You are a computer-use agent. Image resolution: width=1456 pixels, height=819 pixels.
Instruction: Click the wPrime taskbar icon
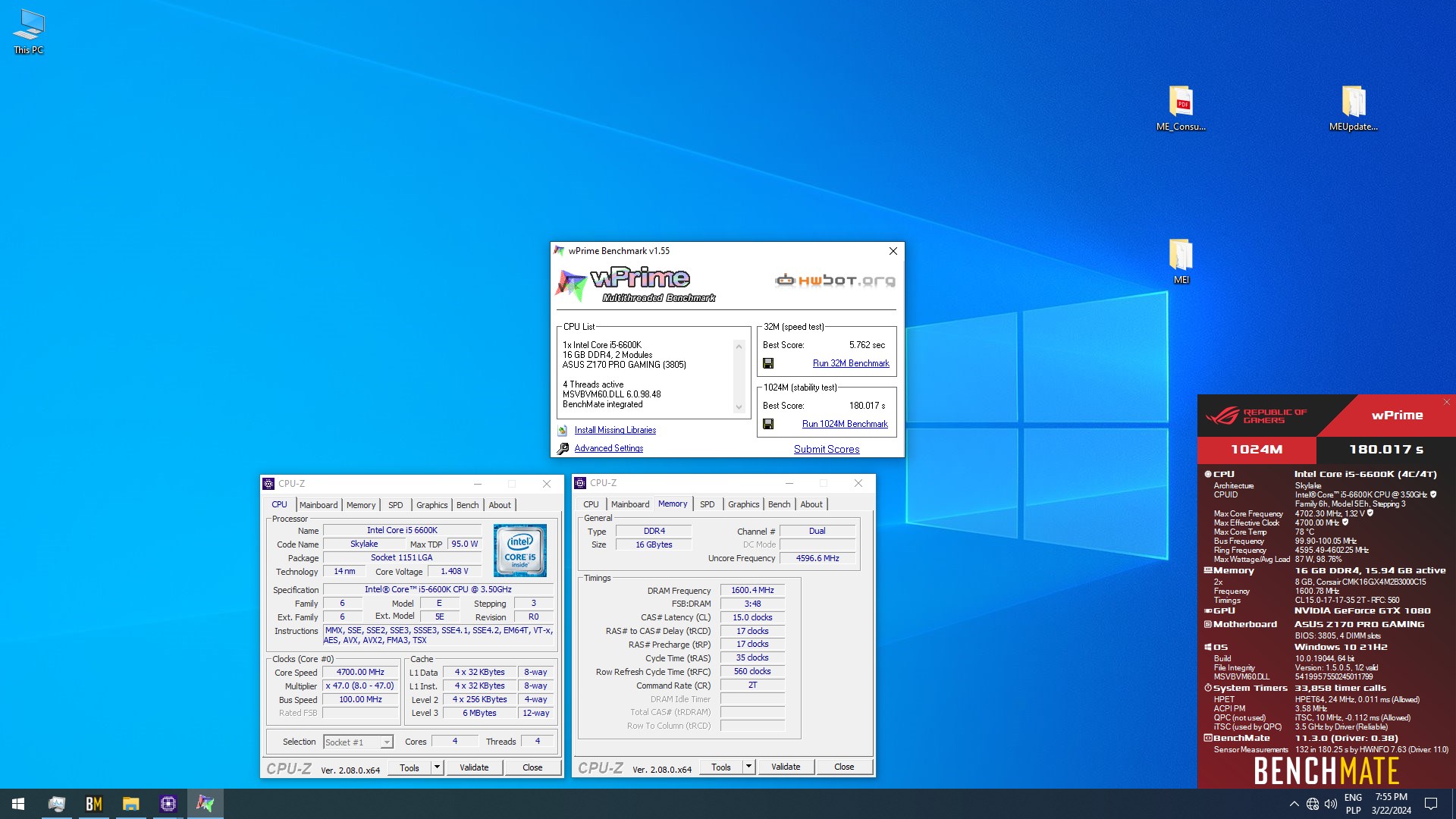(205, 804)
